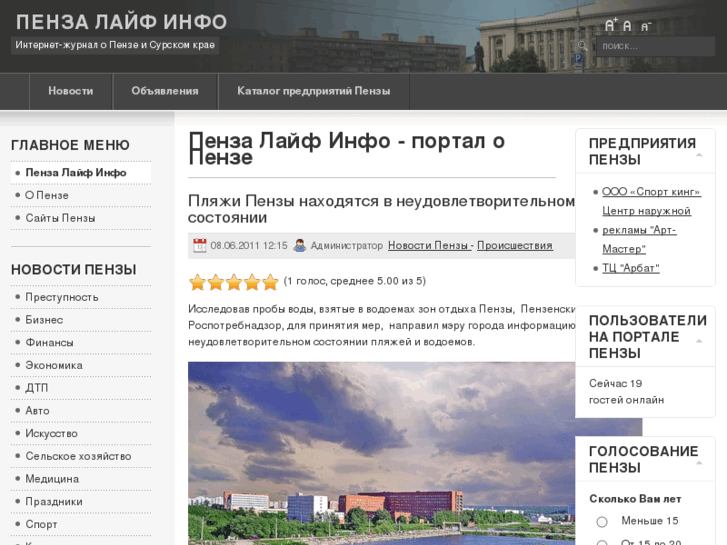Open the Новости tab in navigation bar
The image size is (727, 545).
pyautogui.click(x=70, y=91)
